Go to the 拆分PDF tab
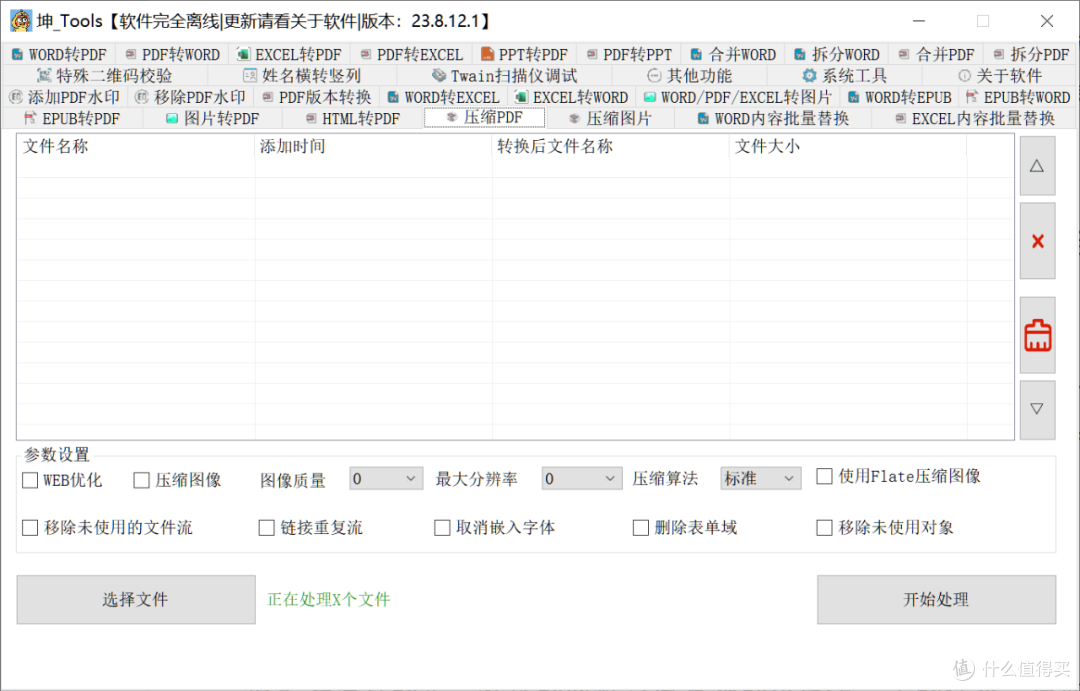This screenshot has width=1080, height=691. pyautogui.click(x=1030, y=54)
